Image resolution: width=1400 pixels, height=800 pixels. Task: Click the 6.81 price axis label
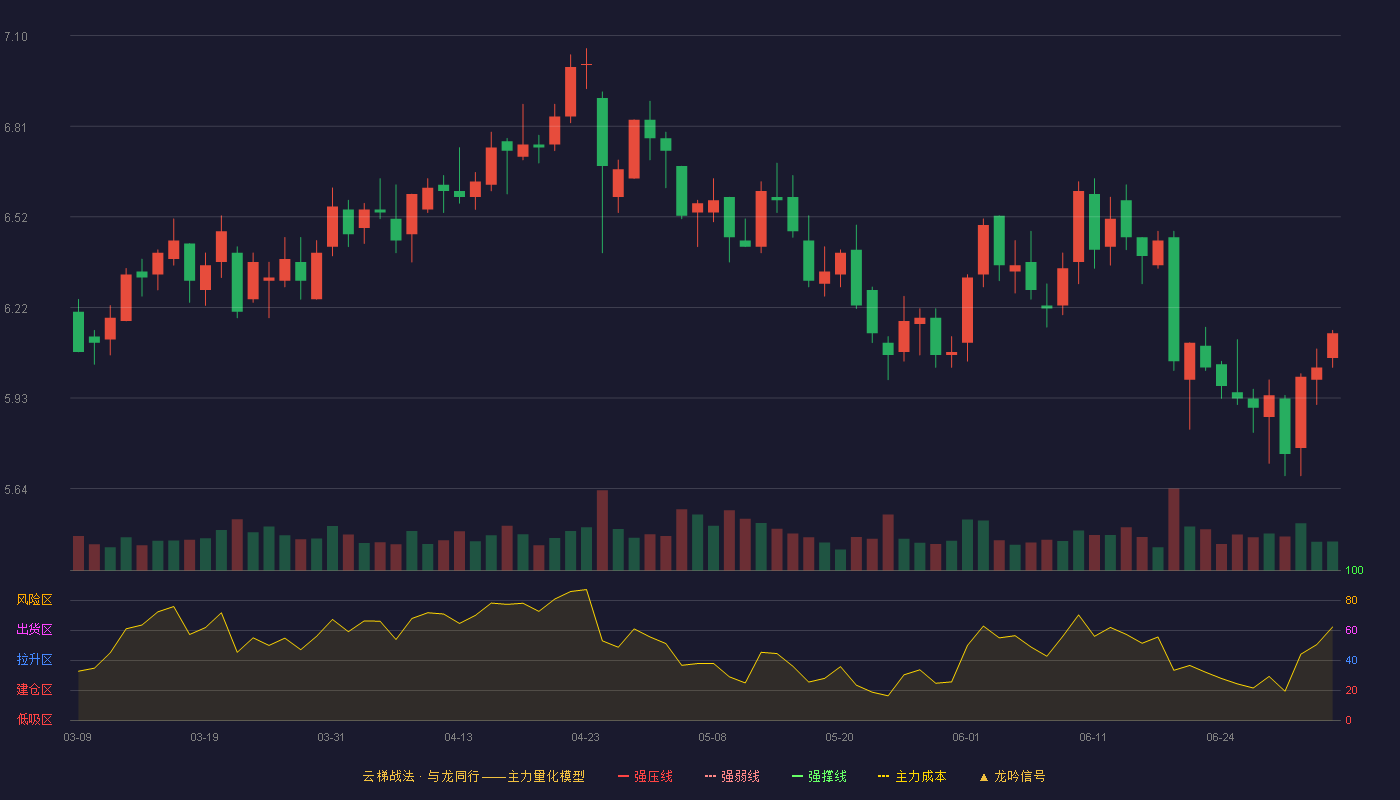[x=16, y=128]
